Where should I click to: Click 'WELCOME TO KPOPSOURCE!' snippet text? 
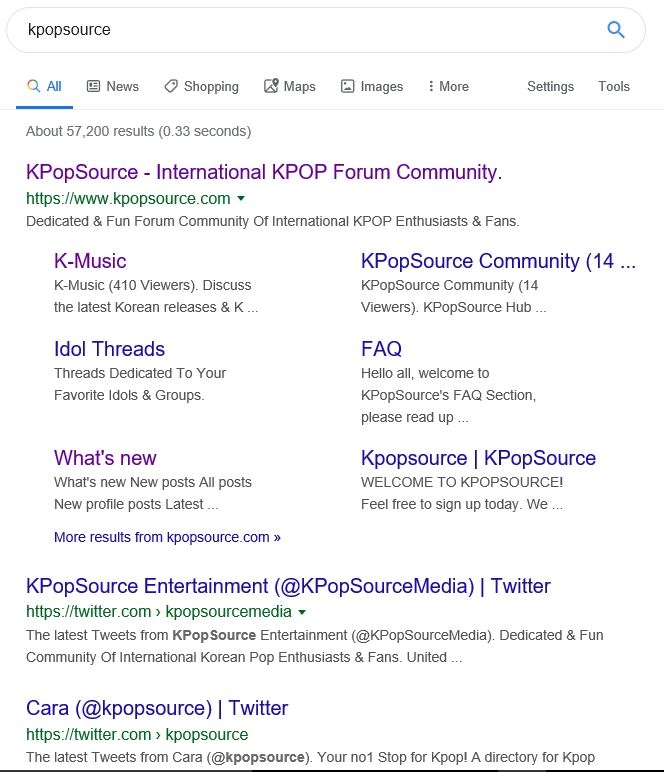coord(462,482)
